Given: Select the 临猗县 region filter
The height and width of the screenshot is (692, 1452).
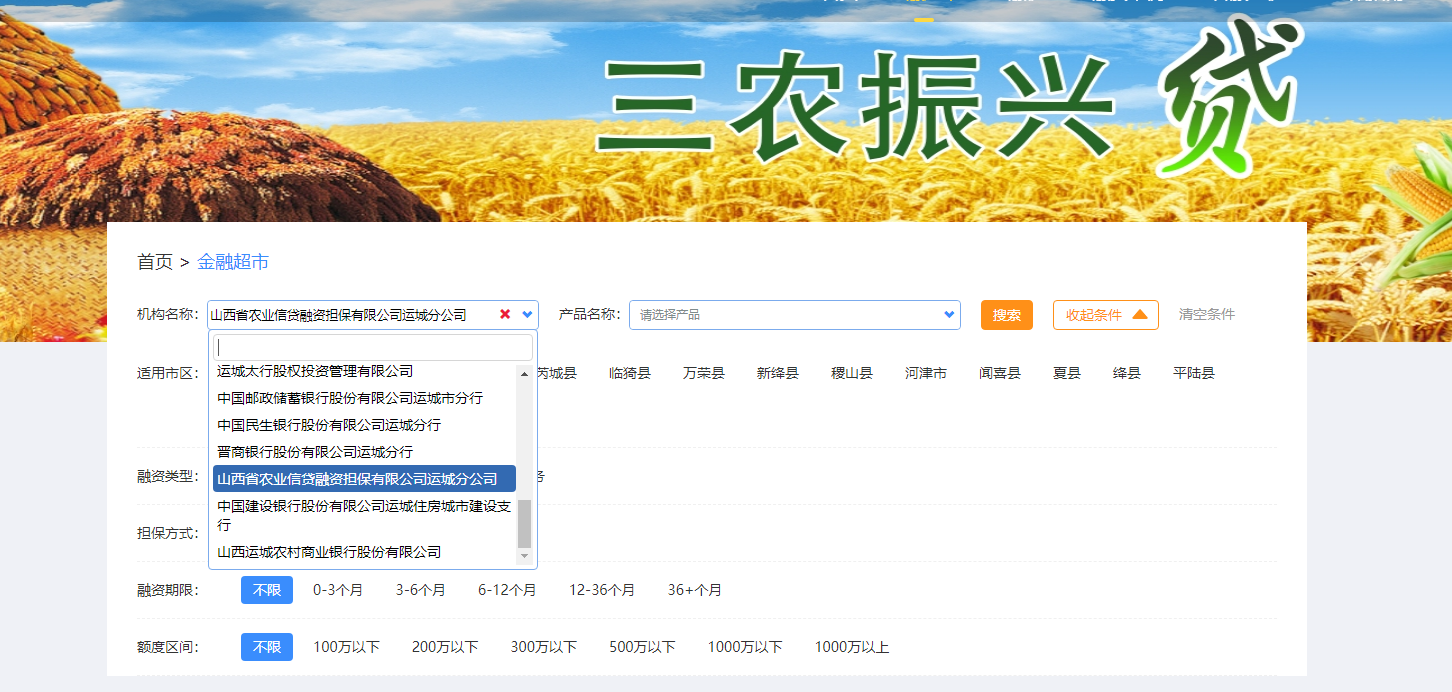Looking at the screenshot, I should pos(629,372).
